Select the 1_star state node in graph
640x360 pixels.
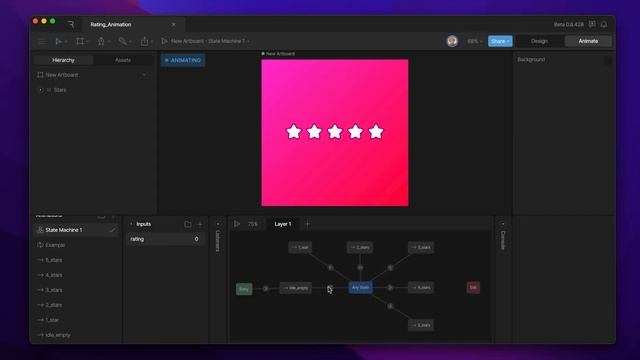[300, 247]
